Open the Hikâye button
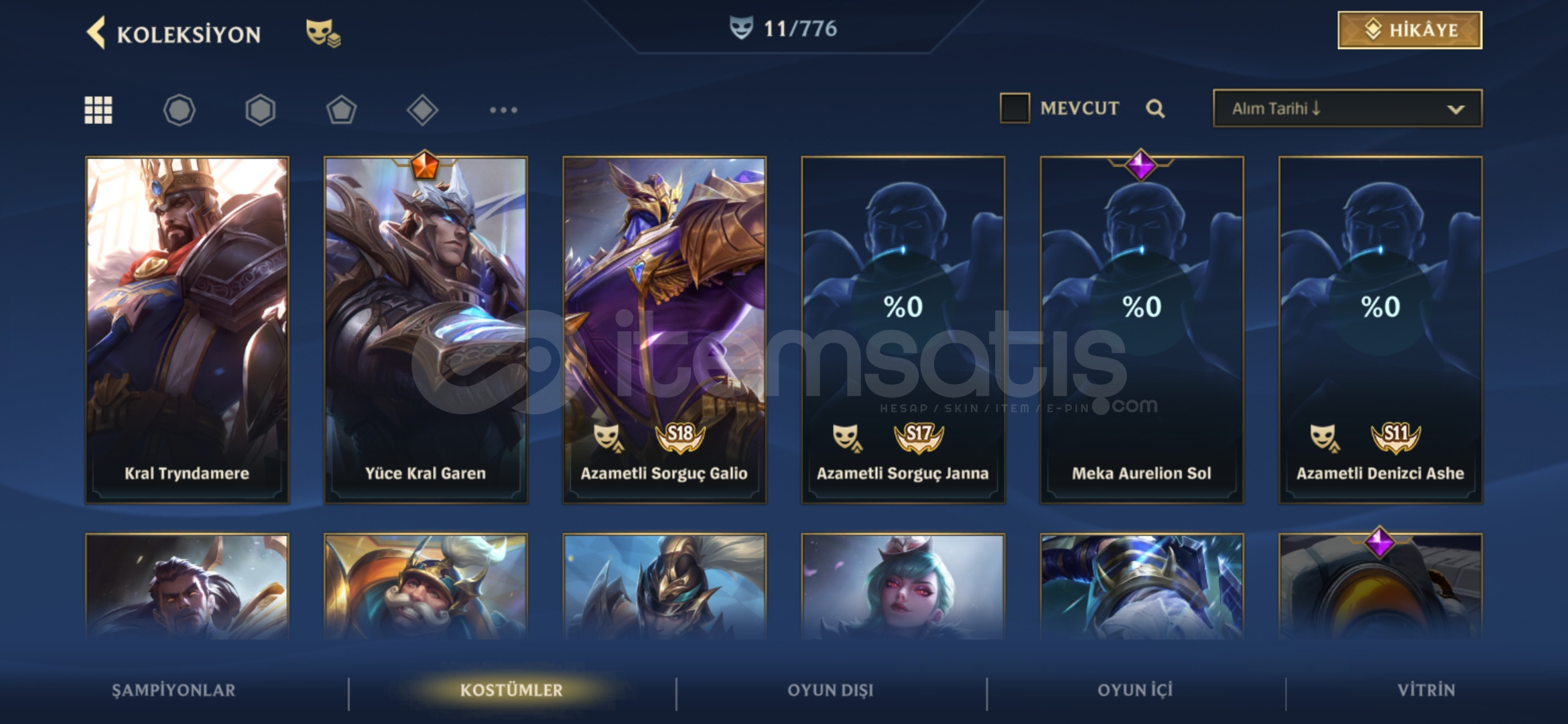The height and width of the screenshot is (724, 1568). pos(1410,30)
